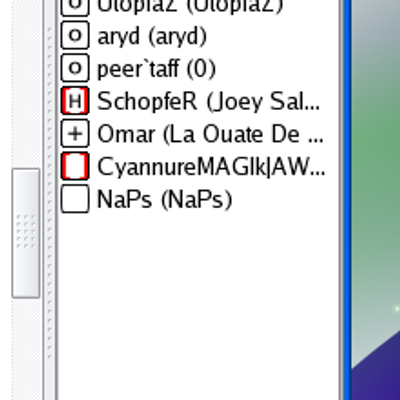400x400 pixels.
Task: Click the H status icon beside SchopfeR
Action: [75, 101]
